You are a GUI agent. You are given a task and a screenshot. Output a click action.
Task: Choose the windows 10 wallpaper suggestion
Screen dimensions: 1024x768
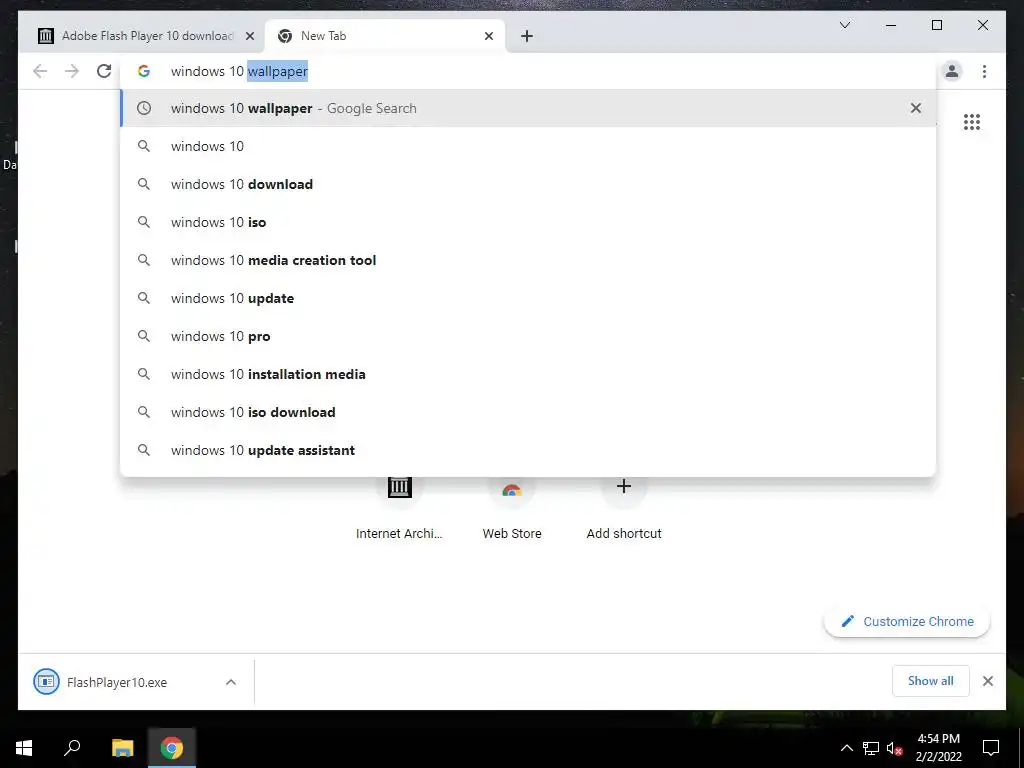[528, 108]
